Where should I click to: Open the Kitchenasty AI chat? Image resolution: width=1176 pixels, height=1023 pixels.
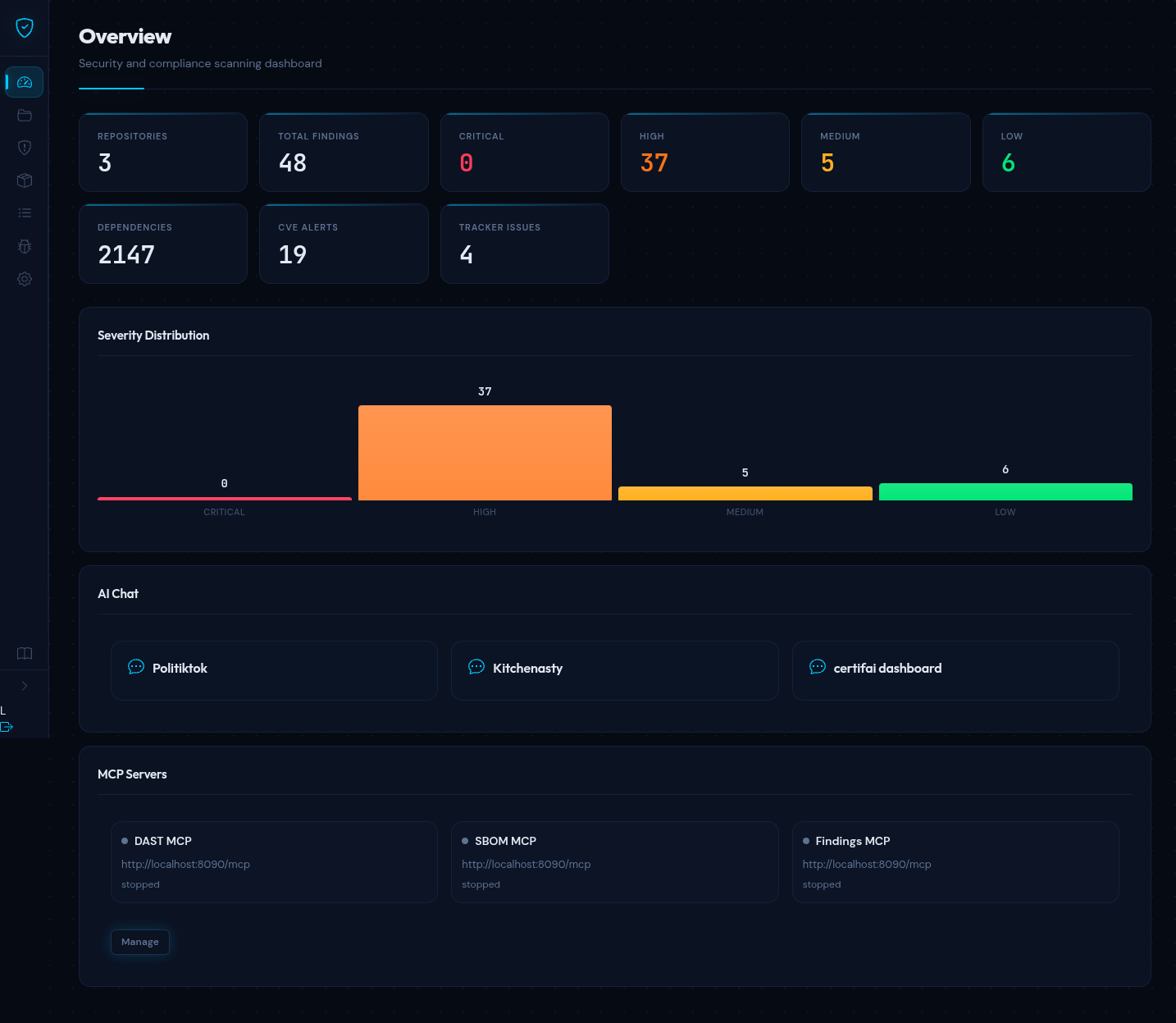pyautogui.click(x=614, y=669)
